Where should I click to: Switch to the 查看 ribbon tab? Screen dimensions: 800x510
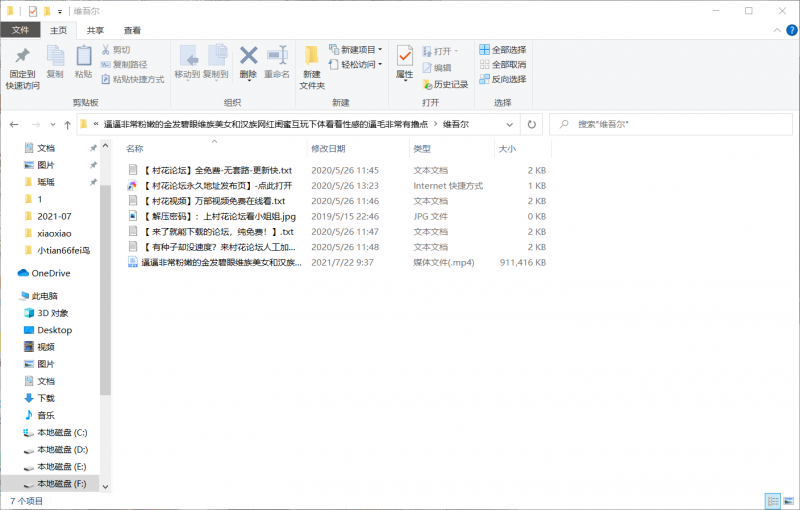tap(132, 31)
